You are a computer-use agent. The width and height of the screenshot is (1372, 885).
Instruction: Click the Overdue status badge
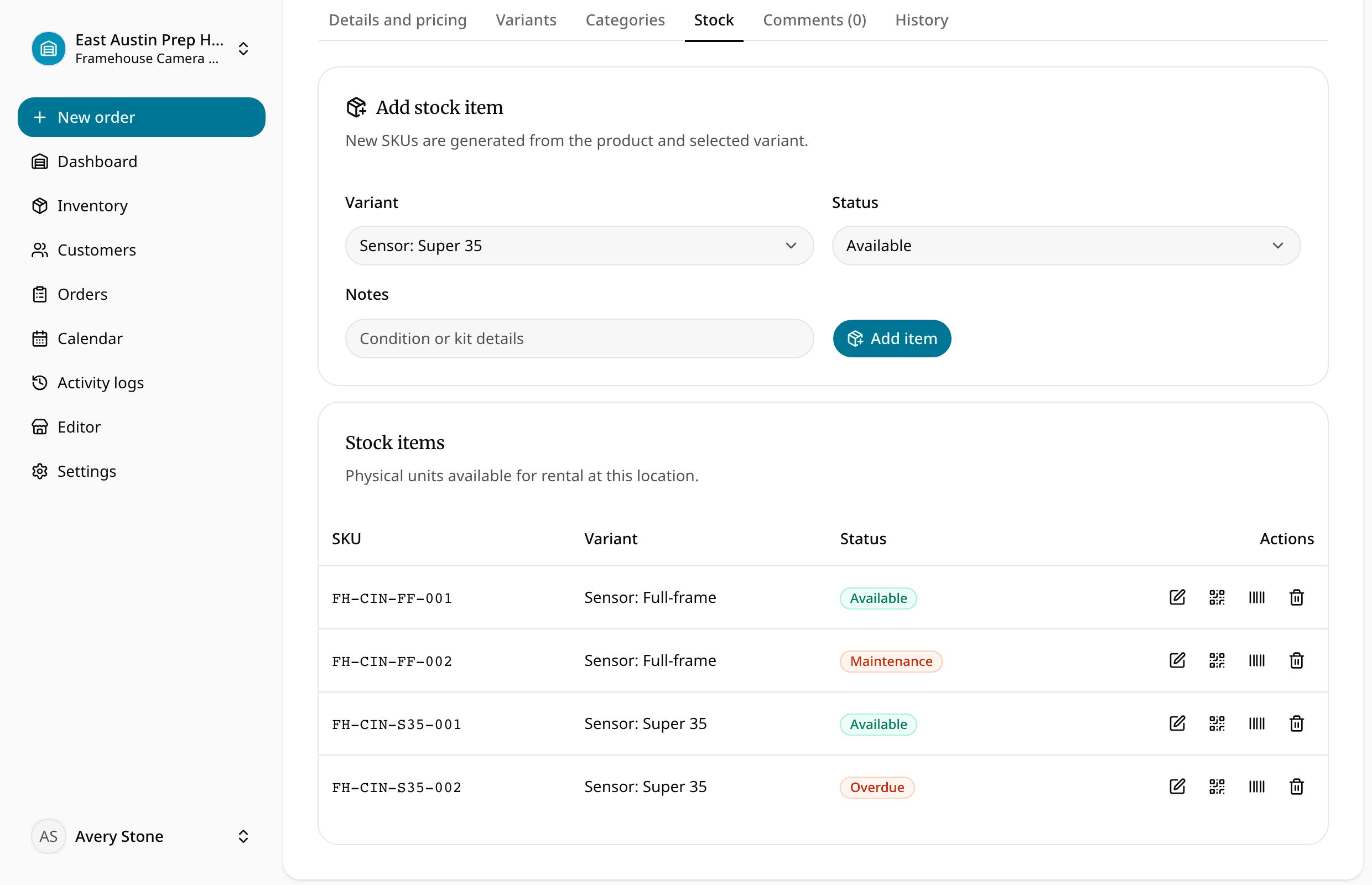pos(876,787)
